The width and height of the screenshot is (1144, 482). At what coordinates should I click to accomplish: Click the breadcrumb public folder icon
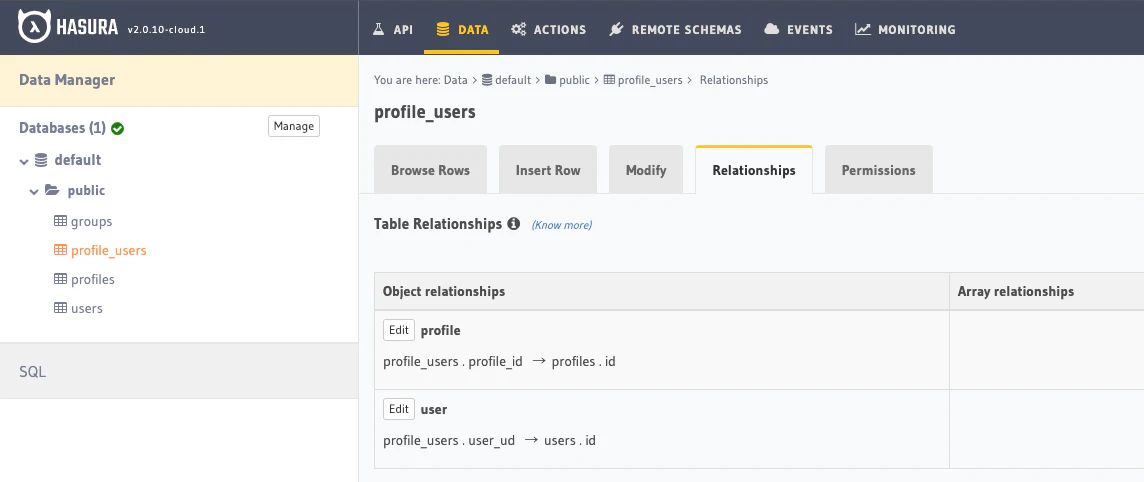tap(550, 80)
